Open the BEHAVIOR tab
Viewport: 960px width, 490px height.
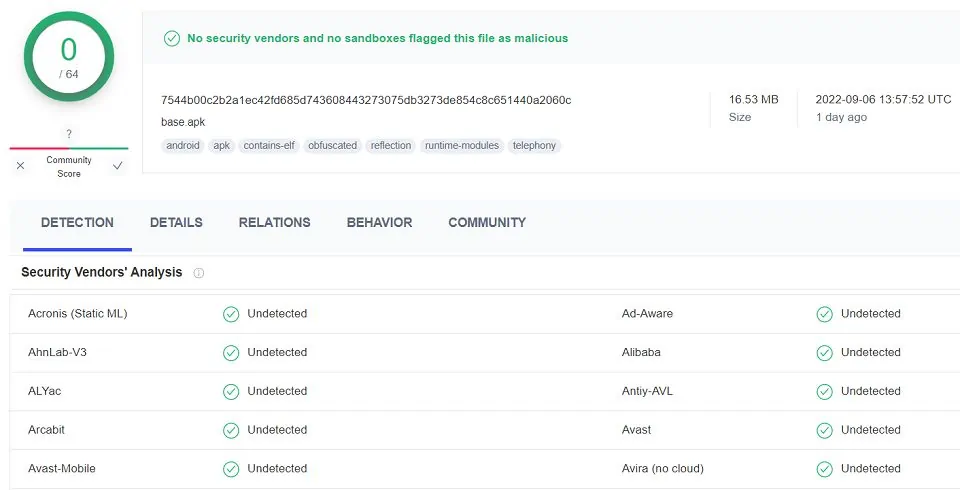click(x=380, y=222)
